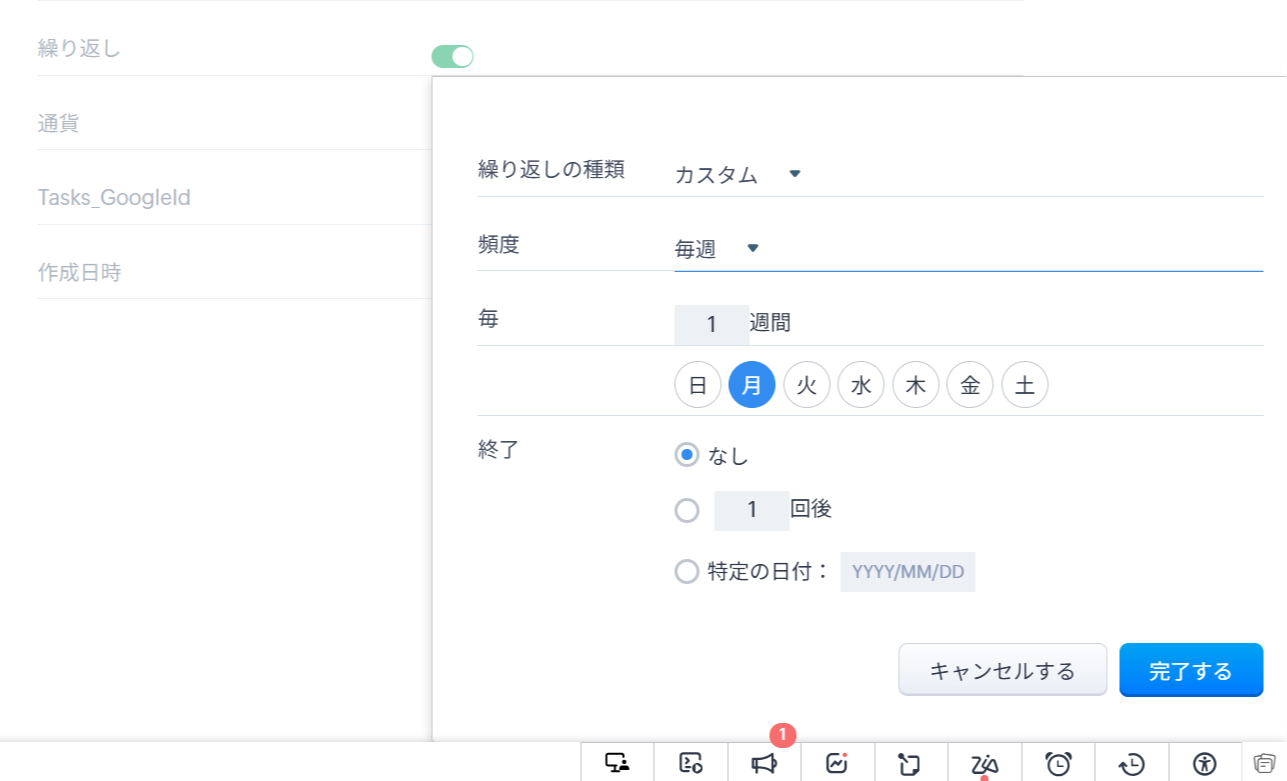
Task: Click the screen presenter icon
Action: coord(618,764)
